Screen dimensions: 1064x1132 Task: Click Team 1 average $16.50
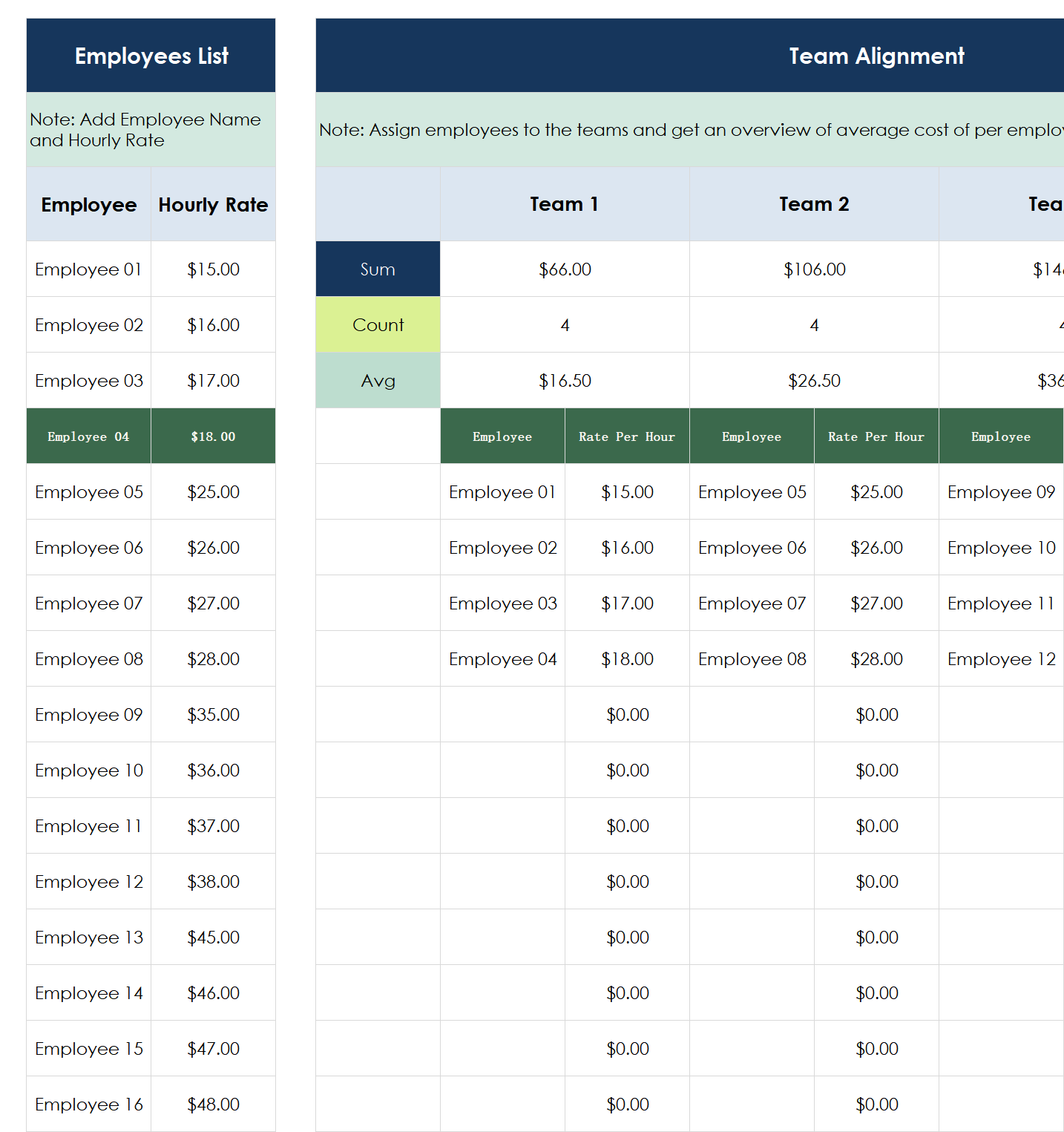coord(565,381)
